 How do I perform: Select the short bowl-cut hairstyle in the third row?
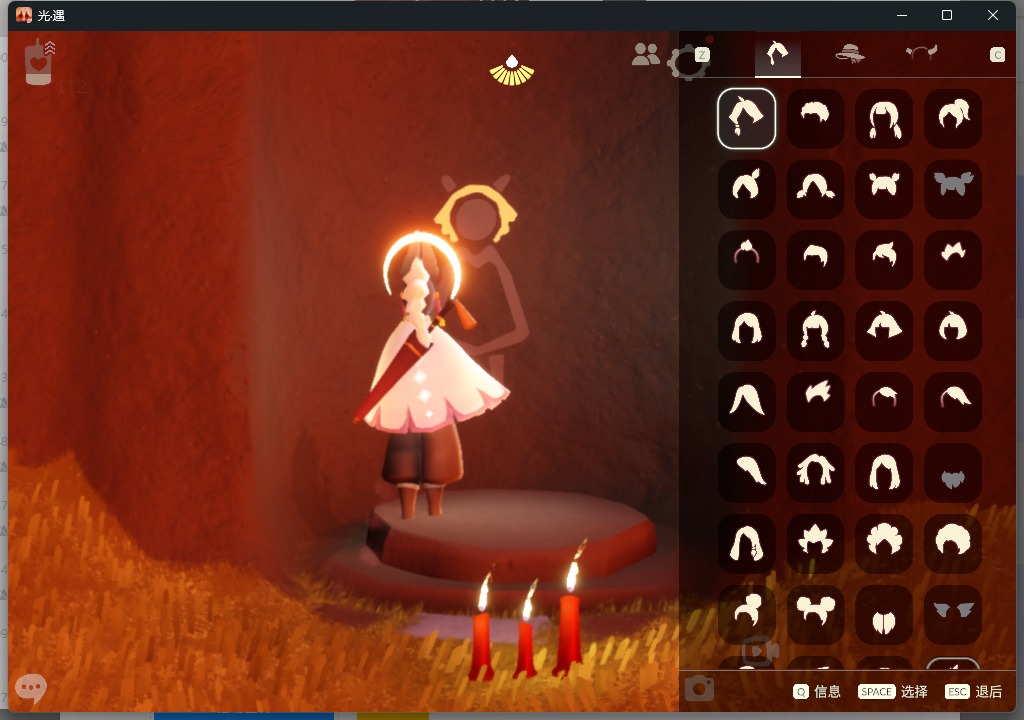point(815,260)
